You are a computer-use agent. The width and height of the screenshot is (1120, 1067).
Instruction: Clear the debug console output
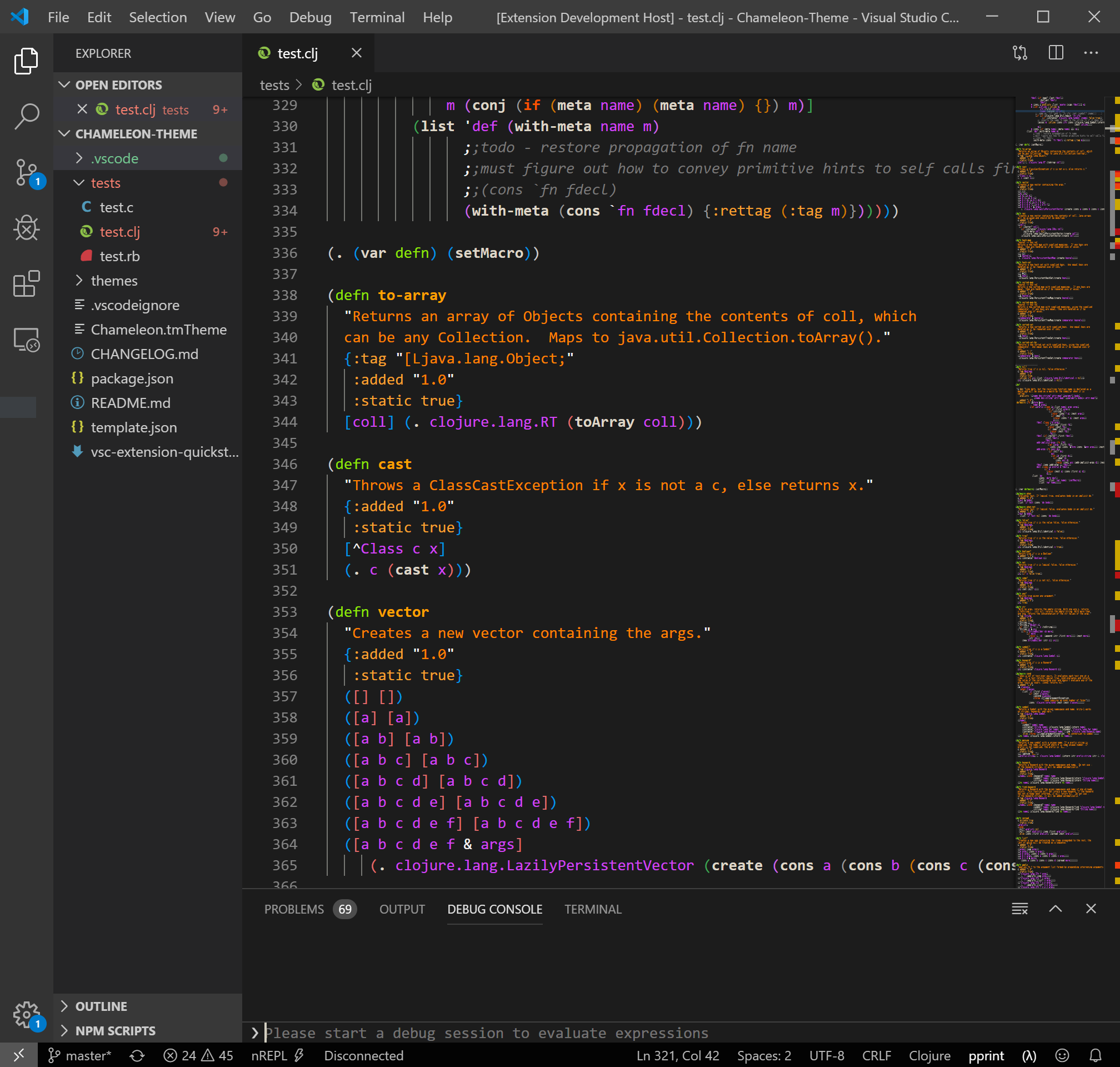point(1020,909)
